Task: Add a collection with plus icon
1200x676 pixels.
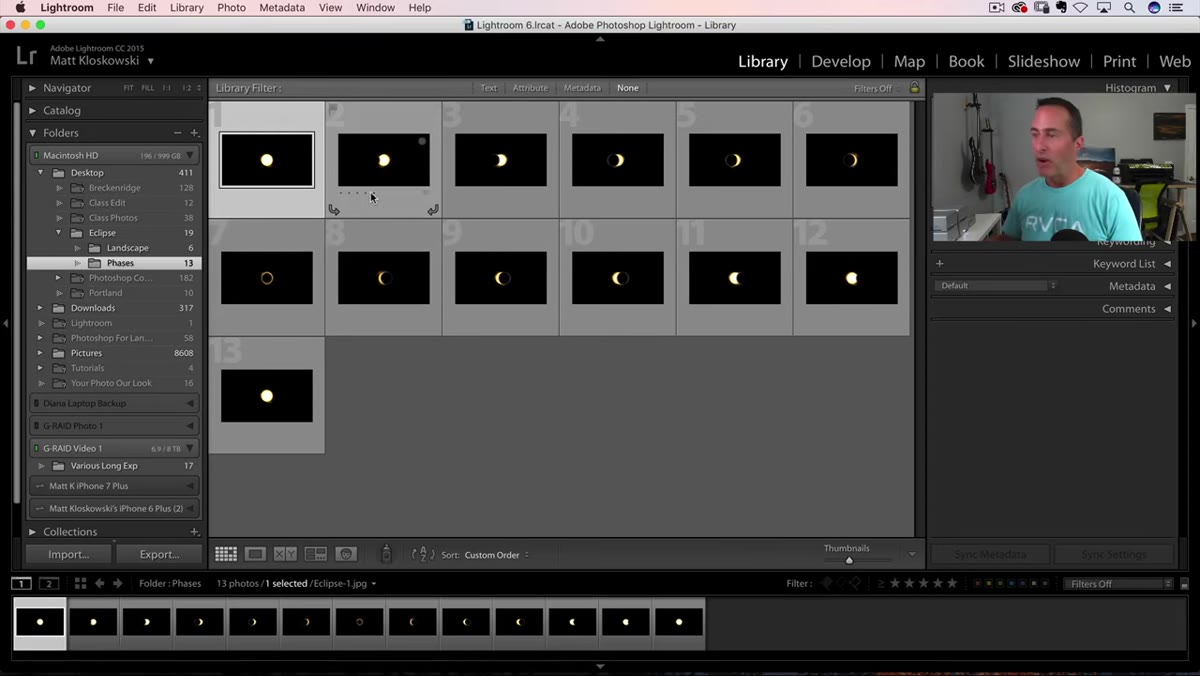Action: [x=194, y=532]
